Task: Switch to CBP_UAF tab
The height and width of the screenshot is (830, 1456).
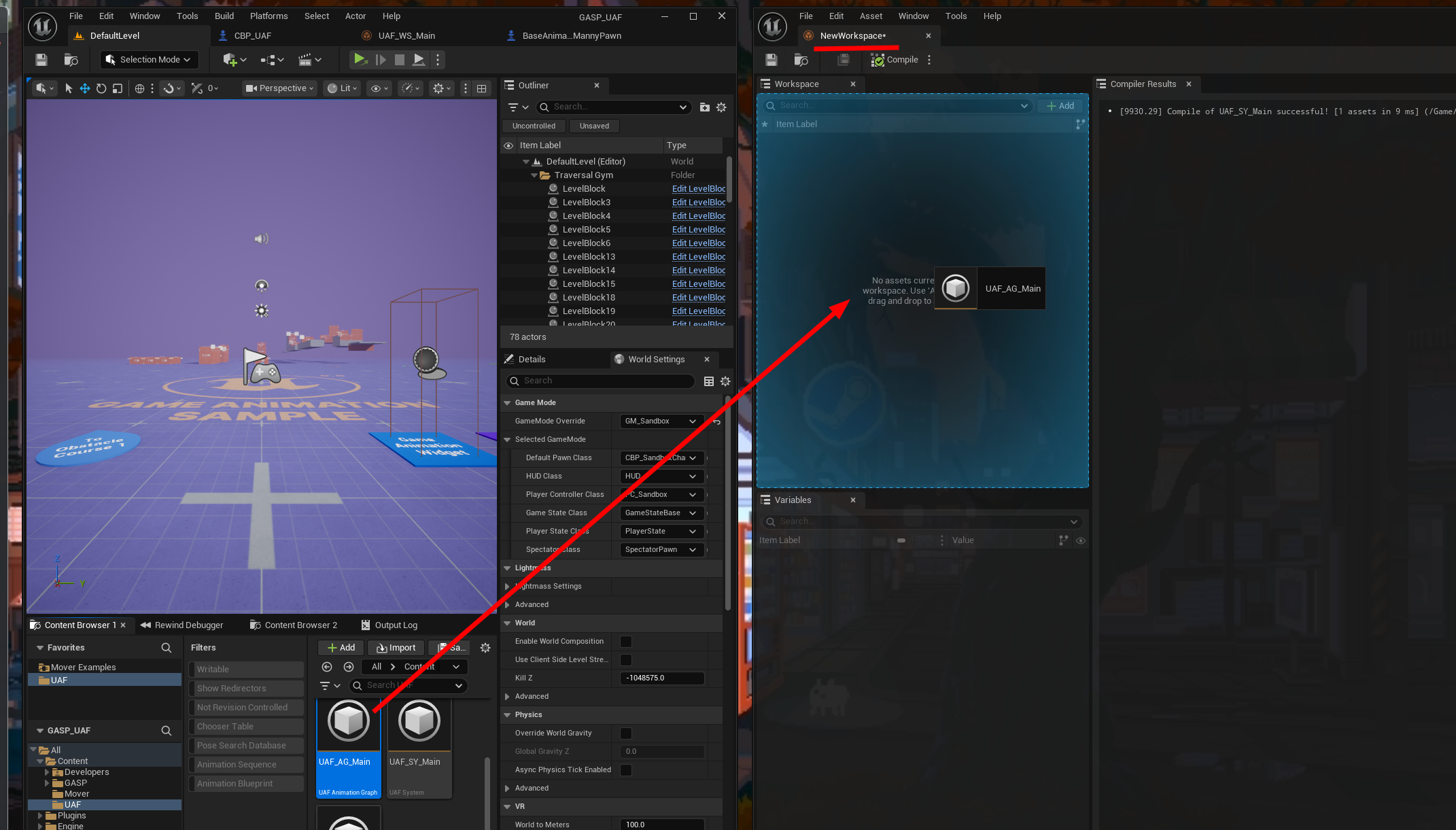Action: click(x=252, y=36)
